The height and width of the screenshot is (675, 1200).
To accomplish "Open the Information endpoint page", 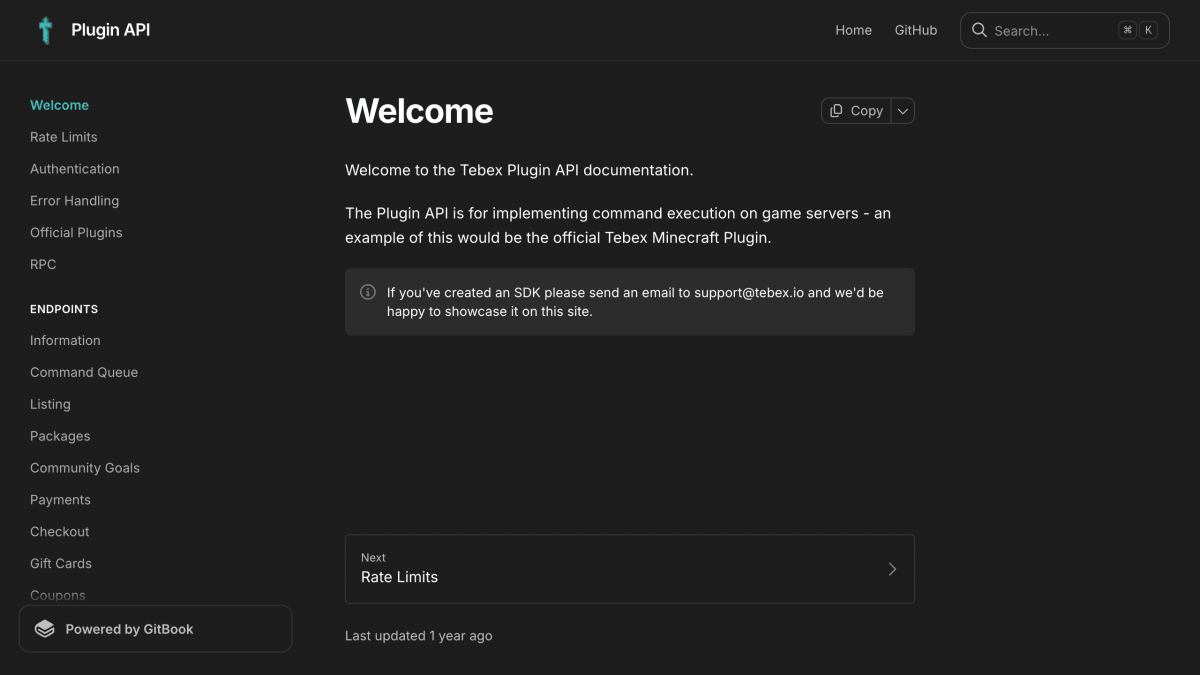I will tap(65, 341).
